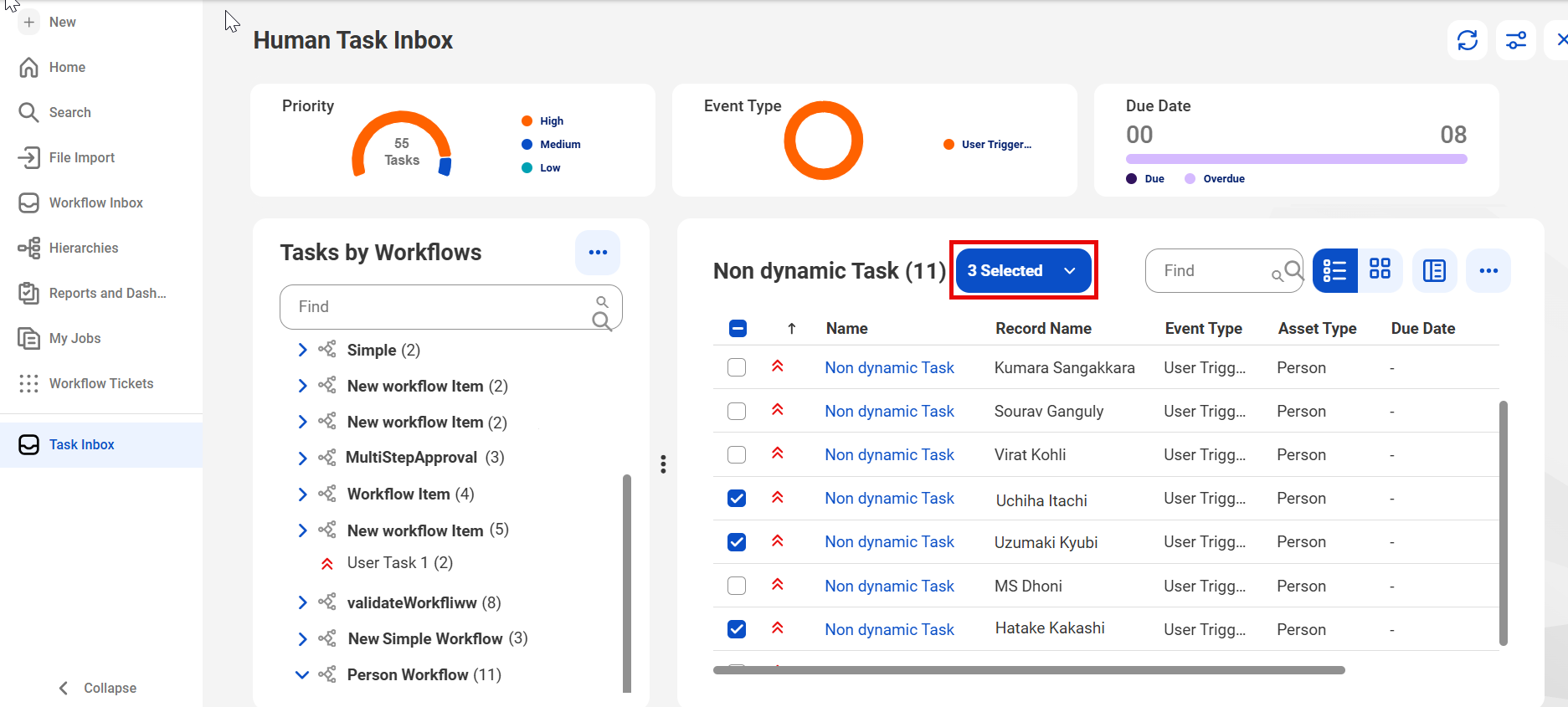Switch to list view icon
This screenshot has width=1568, height=707.
point(1334,271)
